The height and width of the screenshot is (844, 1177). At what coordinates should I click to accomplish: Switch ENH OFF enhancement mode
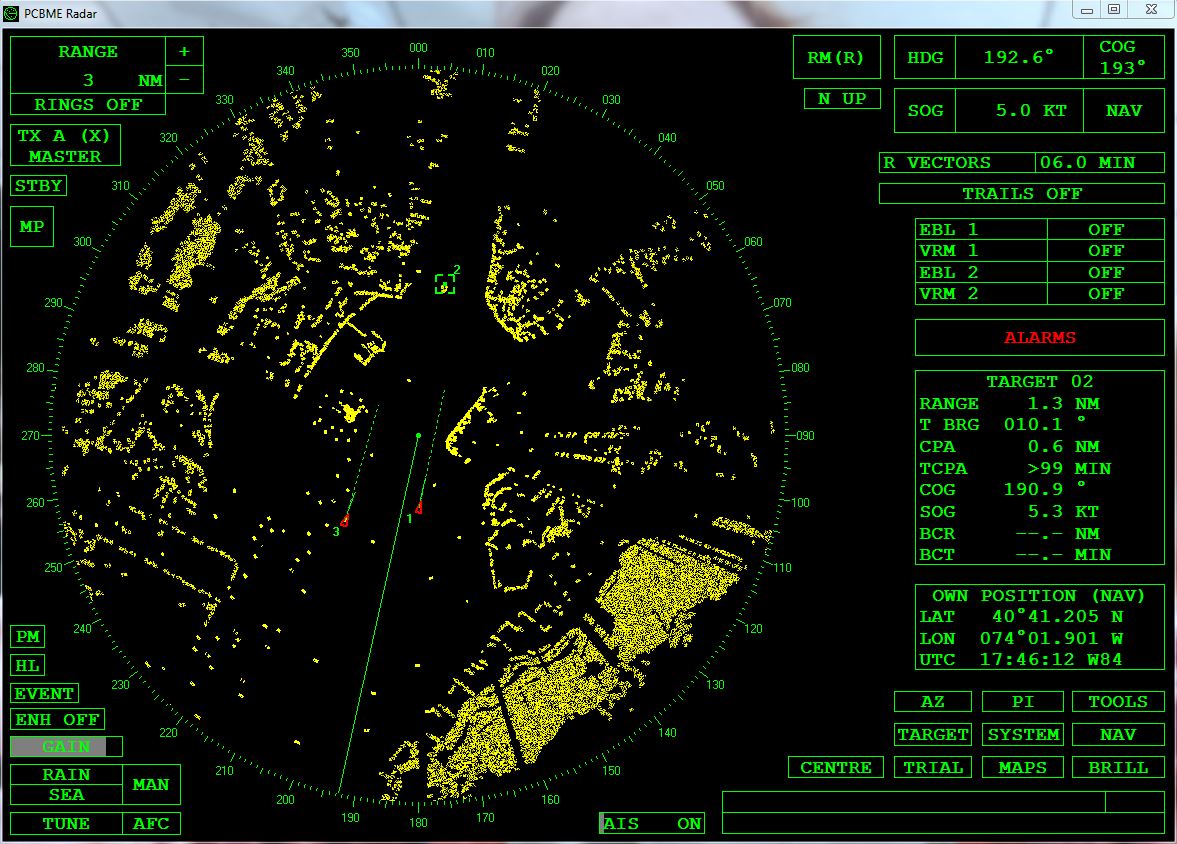coord(58,720)
